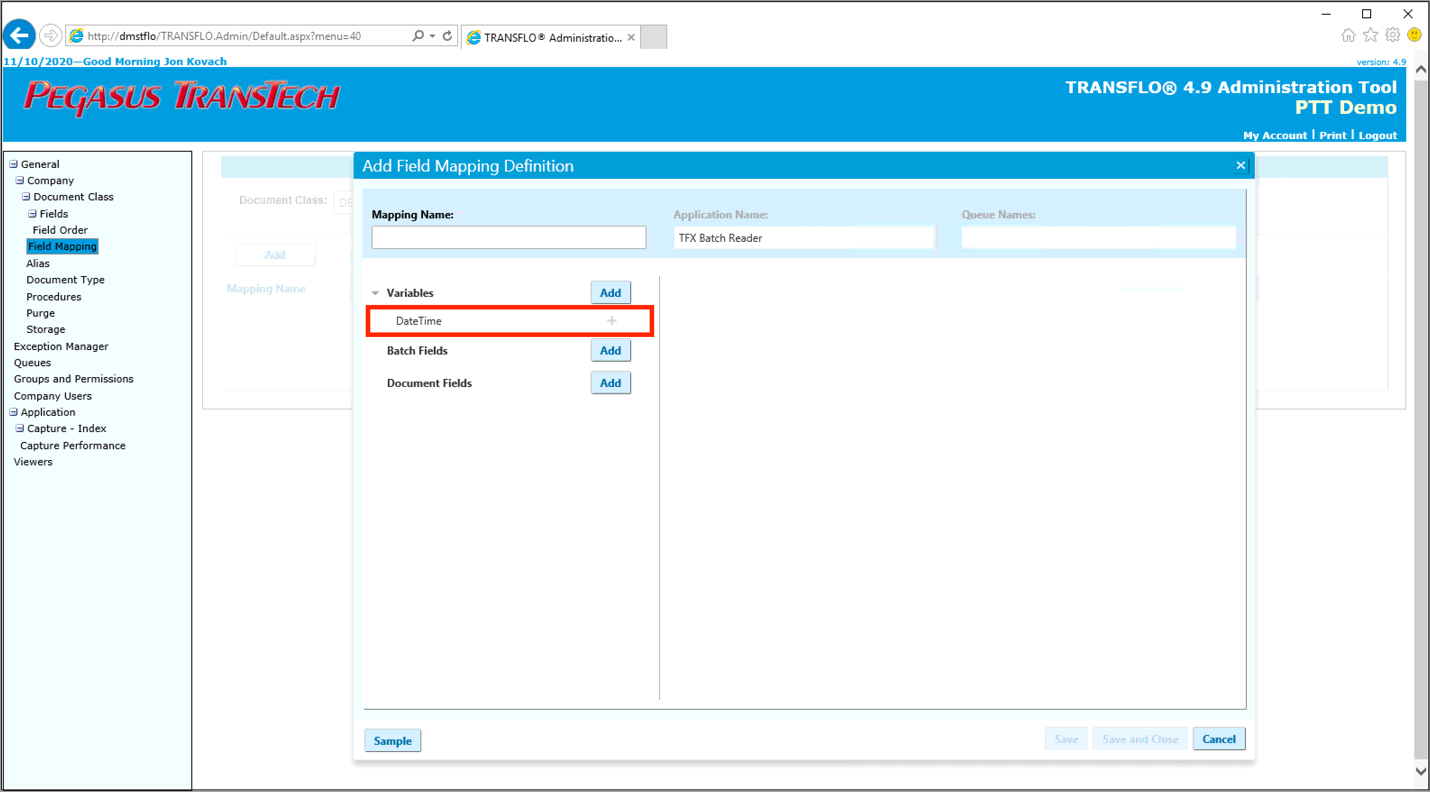
Task: Focus the Mapping Name text field
Action: pyautogui.click(x=509, y=237)
